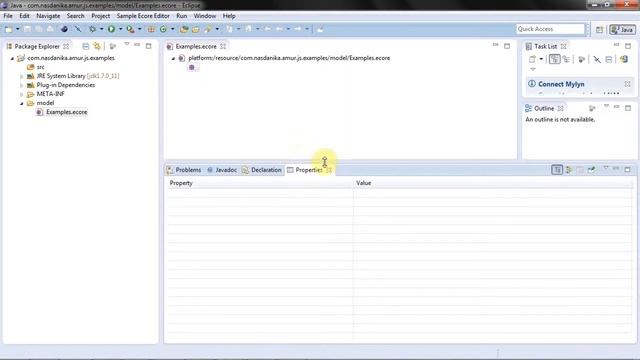The width and height of the screenshot is (640, 360).
Task: Select the Examples.ecore editor tab
Action: click(196, 47)
